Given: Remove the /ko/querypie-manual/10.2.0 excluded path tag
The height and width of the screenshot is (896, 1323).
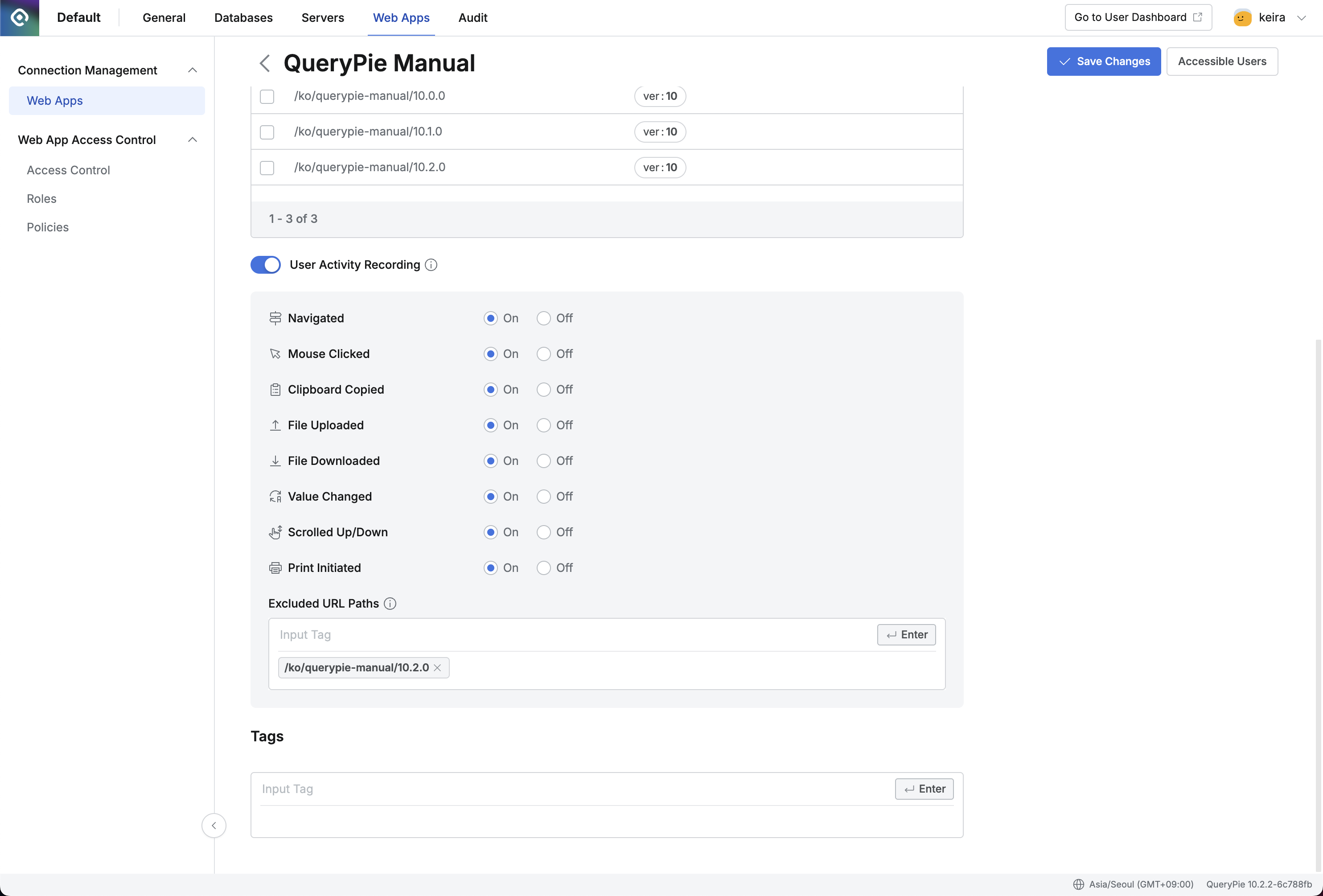Looking at the screenshot, I should pos(437,668).
